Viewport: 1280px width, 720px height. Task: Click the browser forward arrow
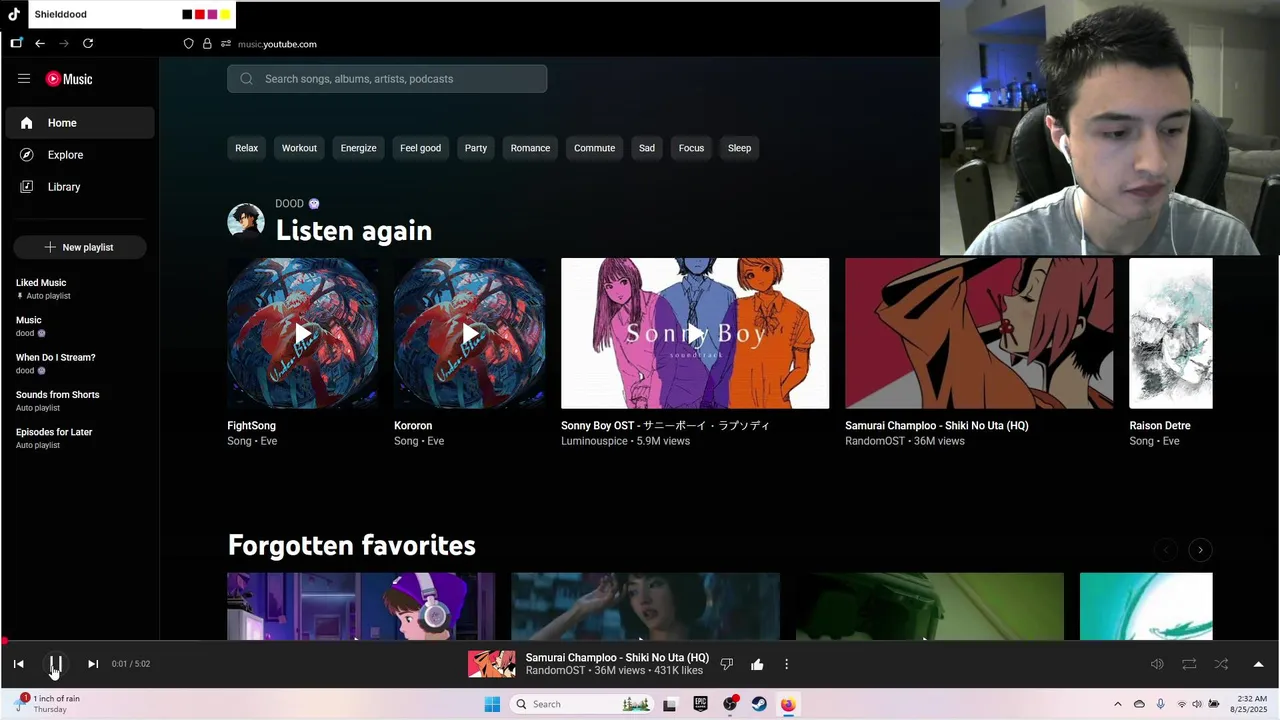pyautogui.click(x=64, y=44)
